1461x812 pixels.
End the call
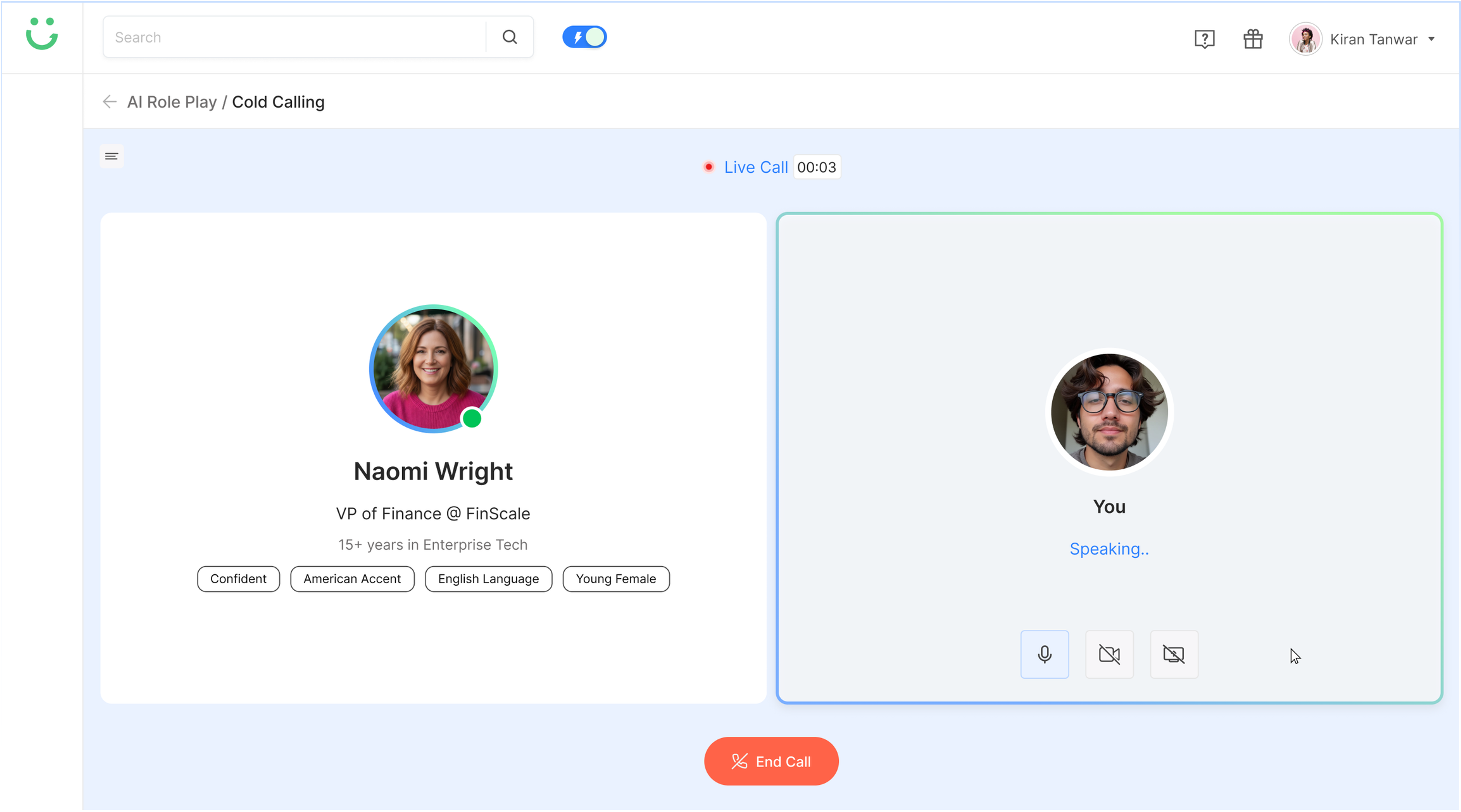tap(771, 762)
